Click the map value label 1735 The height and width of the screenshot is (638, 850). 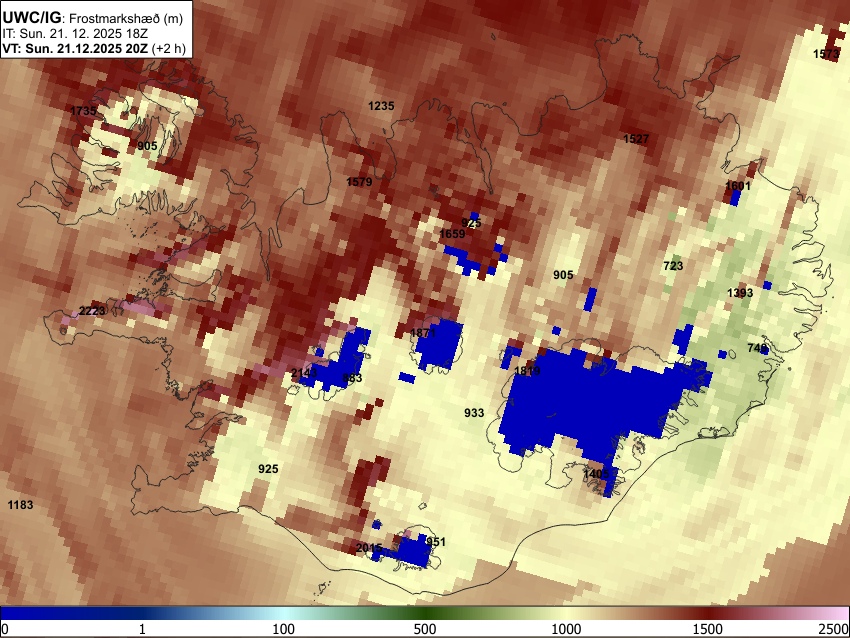pyautogui.click(x=83, y=111)
